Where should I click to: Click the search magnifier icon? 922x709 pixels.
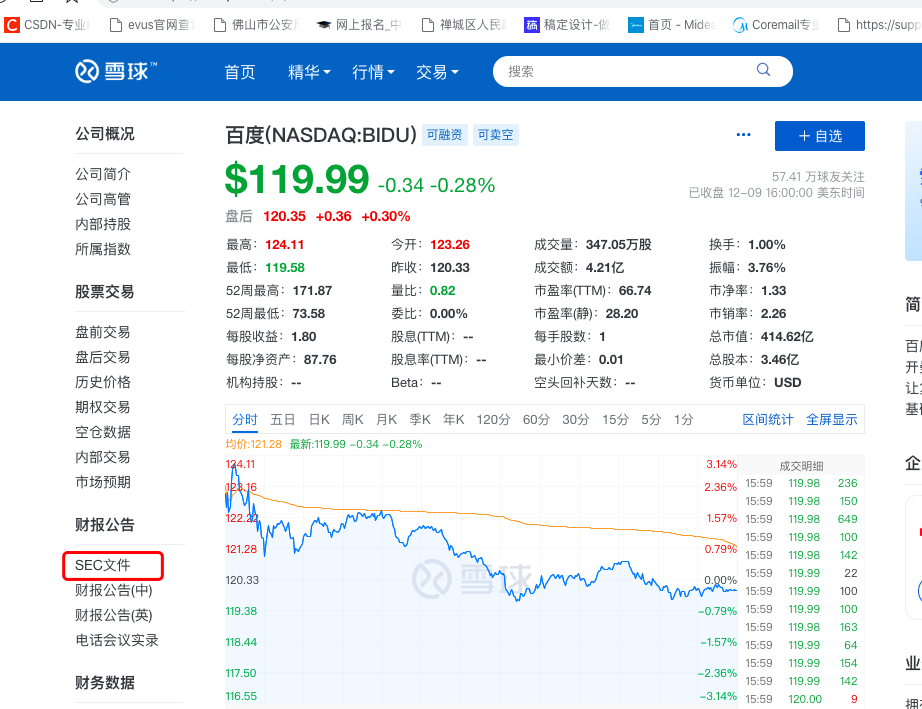point(763,70)
